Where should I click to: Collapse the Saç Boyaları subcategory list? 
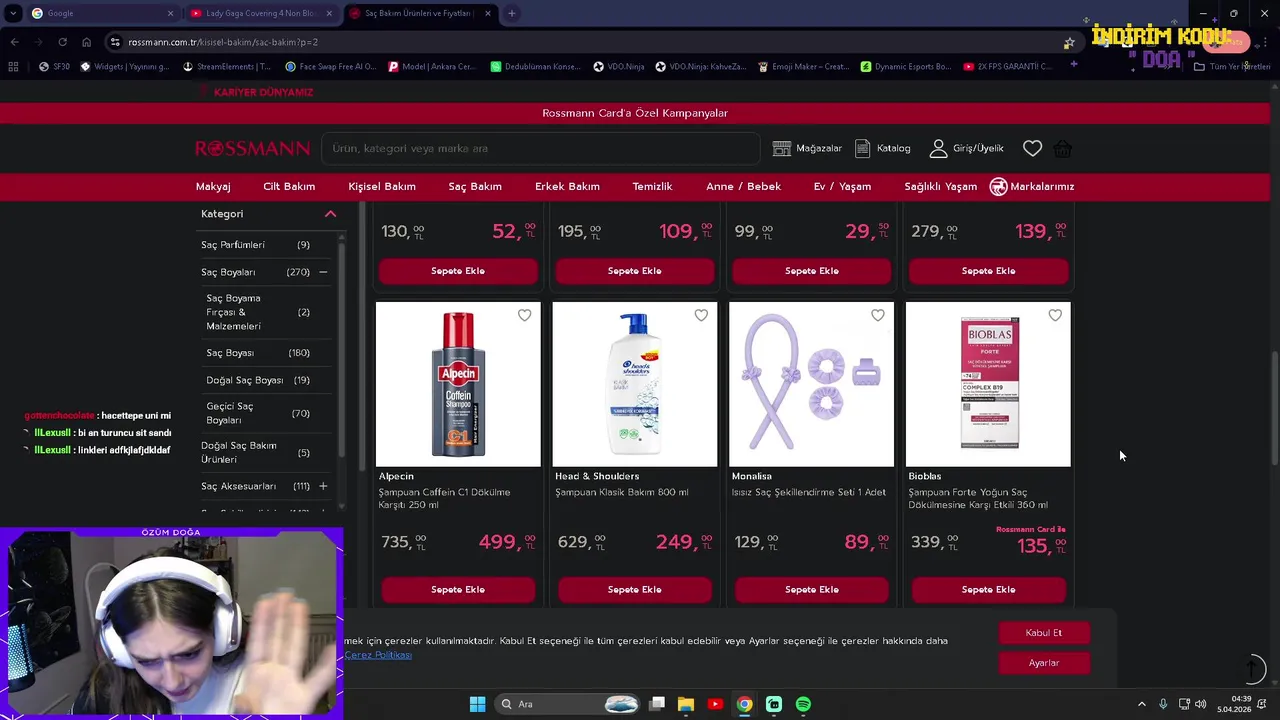[x=323, y=272]
